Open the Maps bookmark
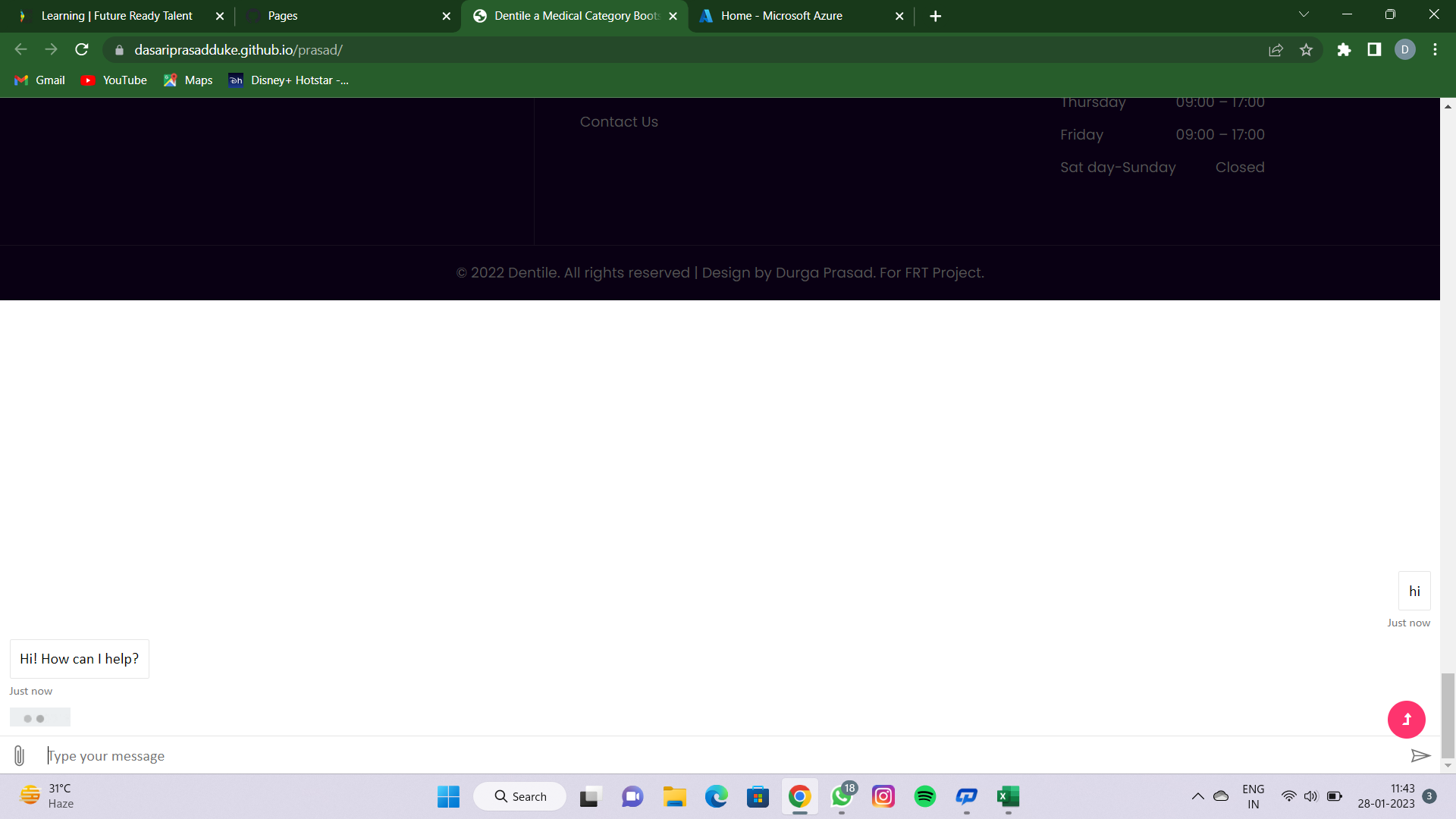This screenshot has height=819, width=1456. pyautogui.click(x=188, y=80)
